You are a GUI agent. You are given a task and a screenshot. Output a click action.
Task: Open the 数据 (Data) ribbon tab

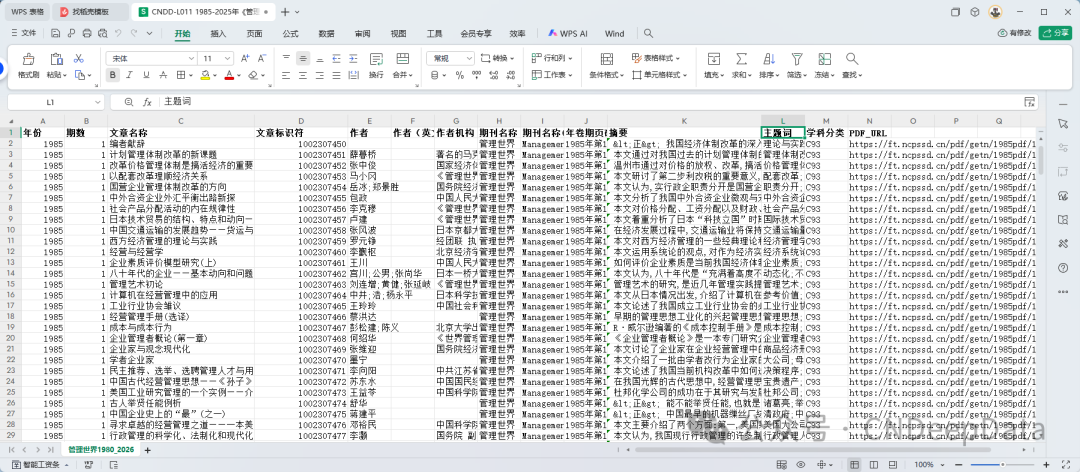(326, 33)
